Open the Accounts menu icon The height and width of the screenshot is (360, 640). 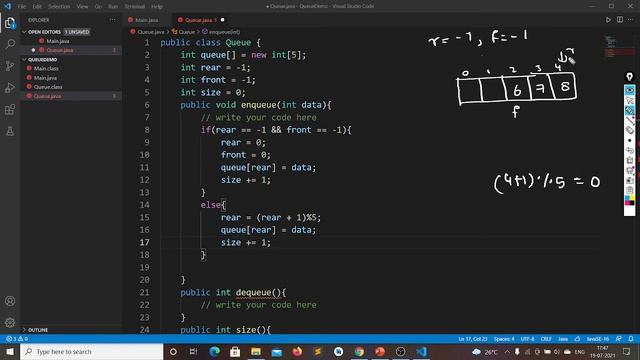[x=10, y=301]
